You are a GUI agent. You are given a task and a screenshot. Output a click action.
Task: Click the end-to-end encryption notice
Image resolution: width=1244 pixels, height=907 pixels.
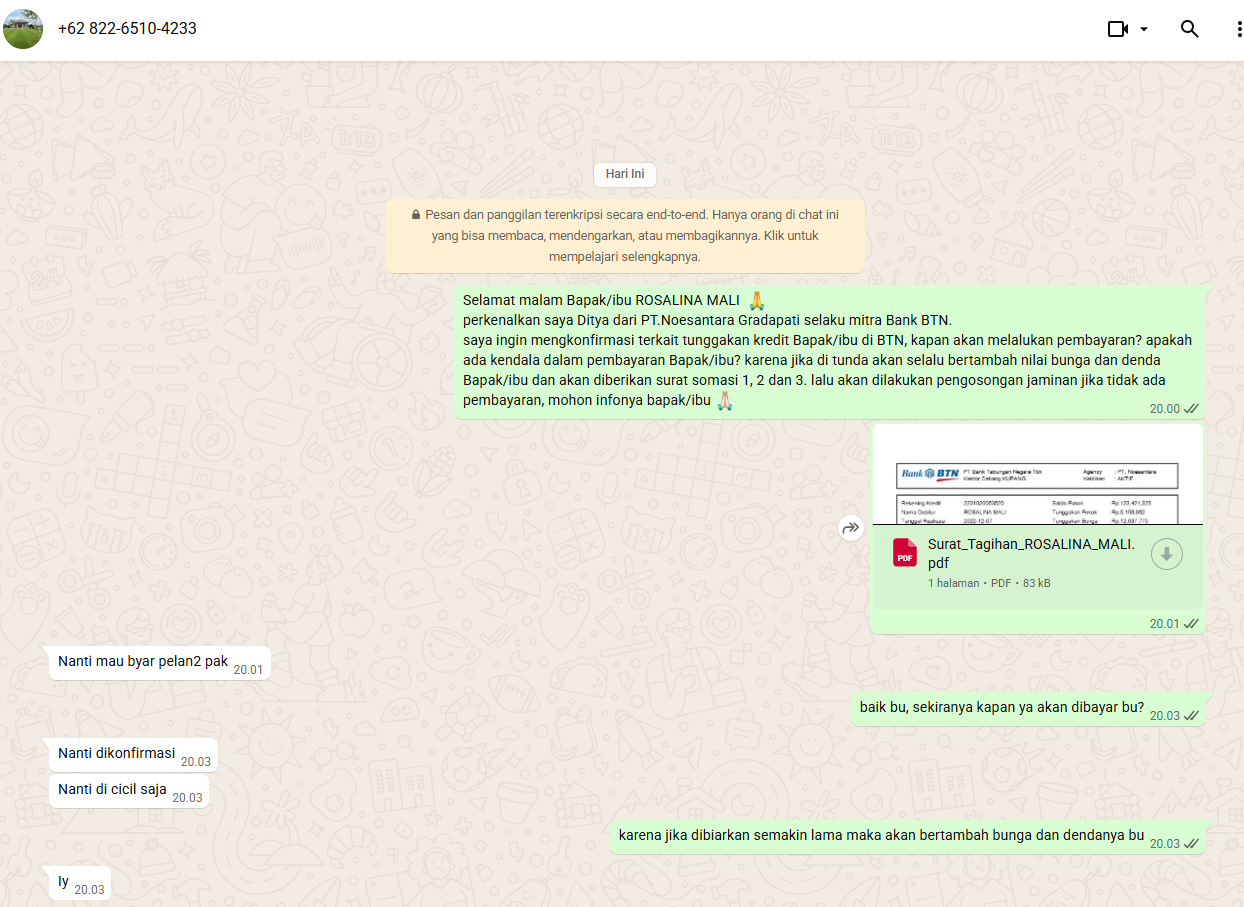[x=624, y=235]
